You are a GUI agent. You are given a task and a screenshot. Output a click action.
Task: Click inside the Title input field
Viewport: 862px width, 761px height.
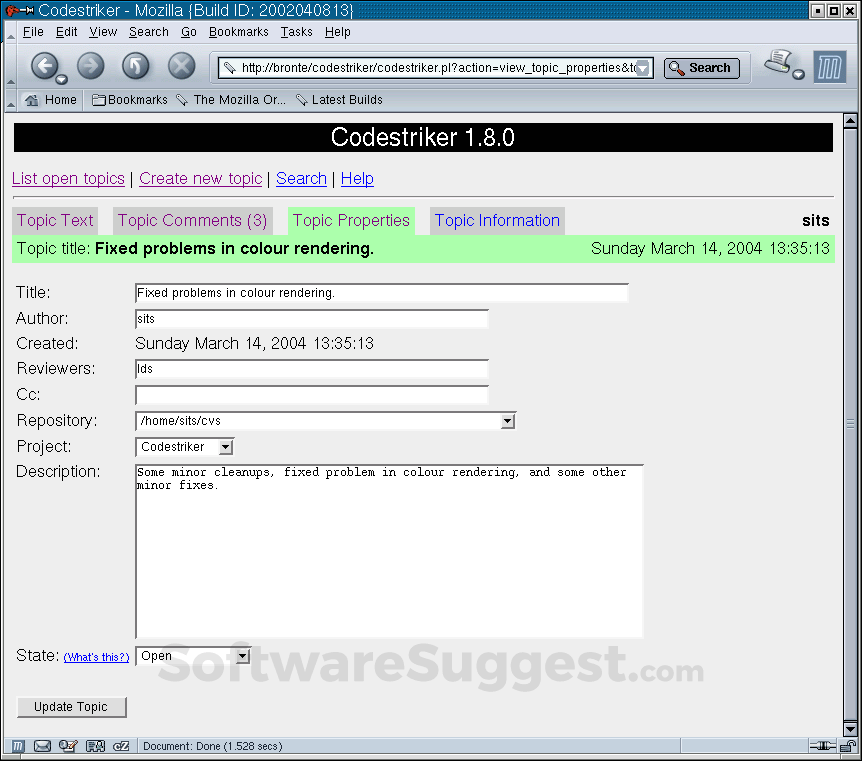380,292
